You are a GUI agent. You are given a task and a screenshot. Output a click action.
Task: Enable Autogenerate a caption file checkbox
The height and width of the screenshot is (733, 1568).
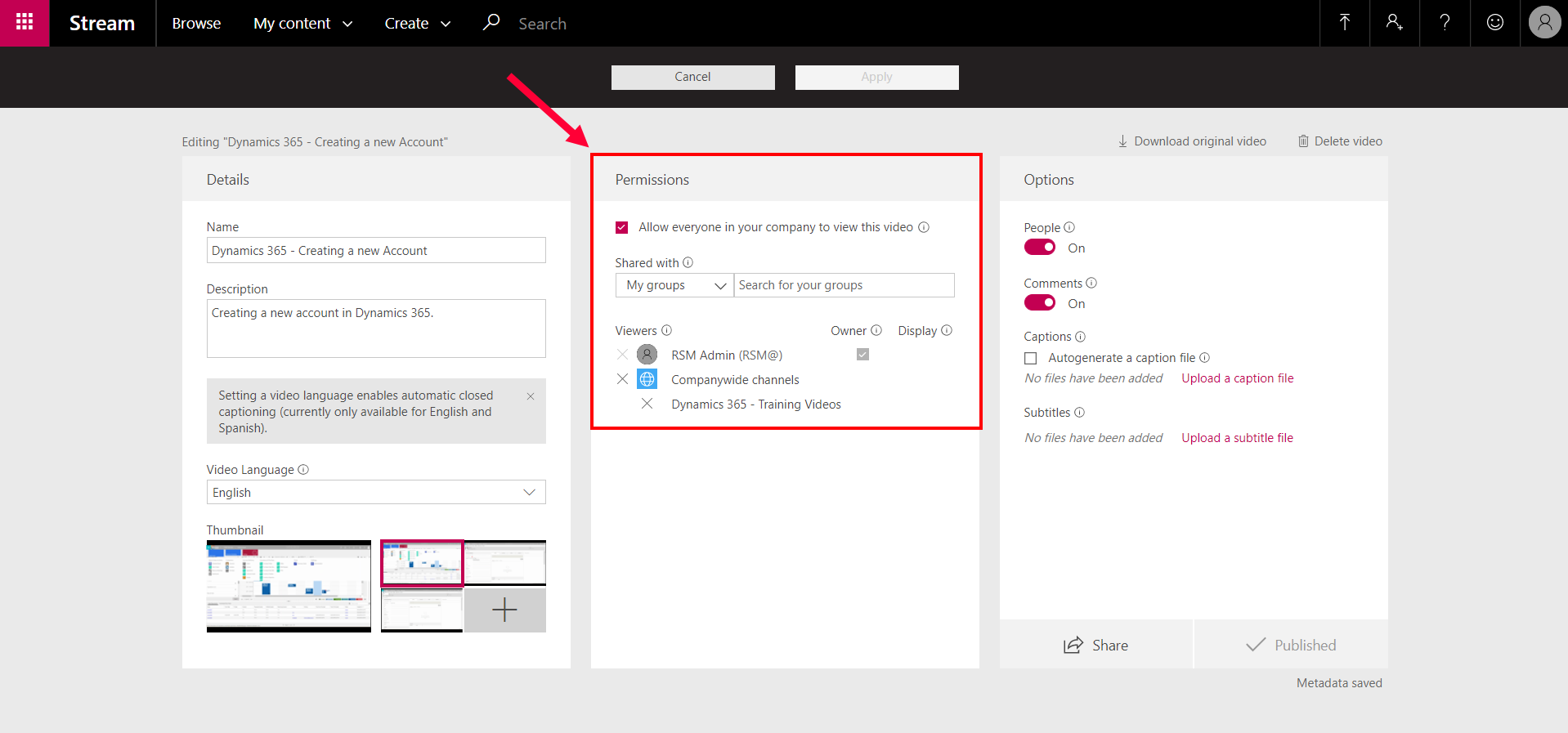coord(1031,359)
